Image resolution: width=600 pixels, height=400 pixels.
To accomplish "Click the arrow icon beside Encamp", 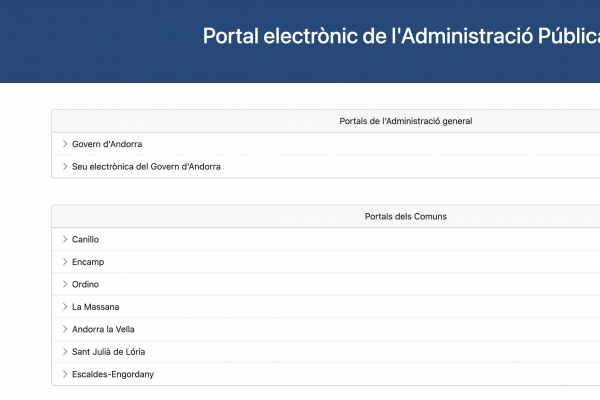I will (65, 262).
